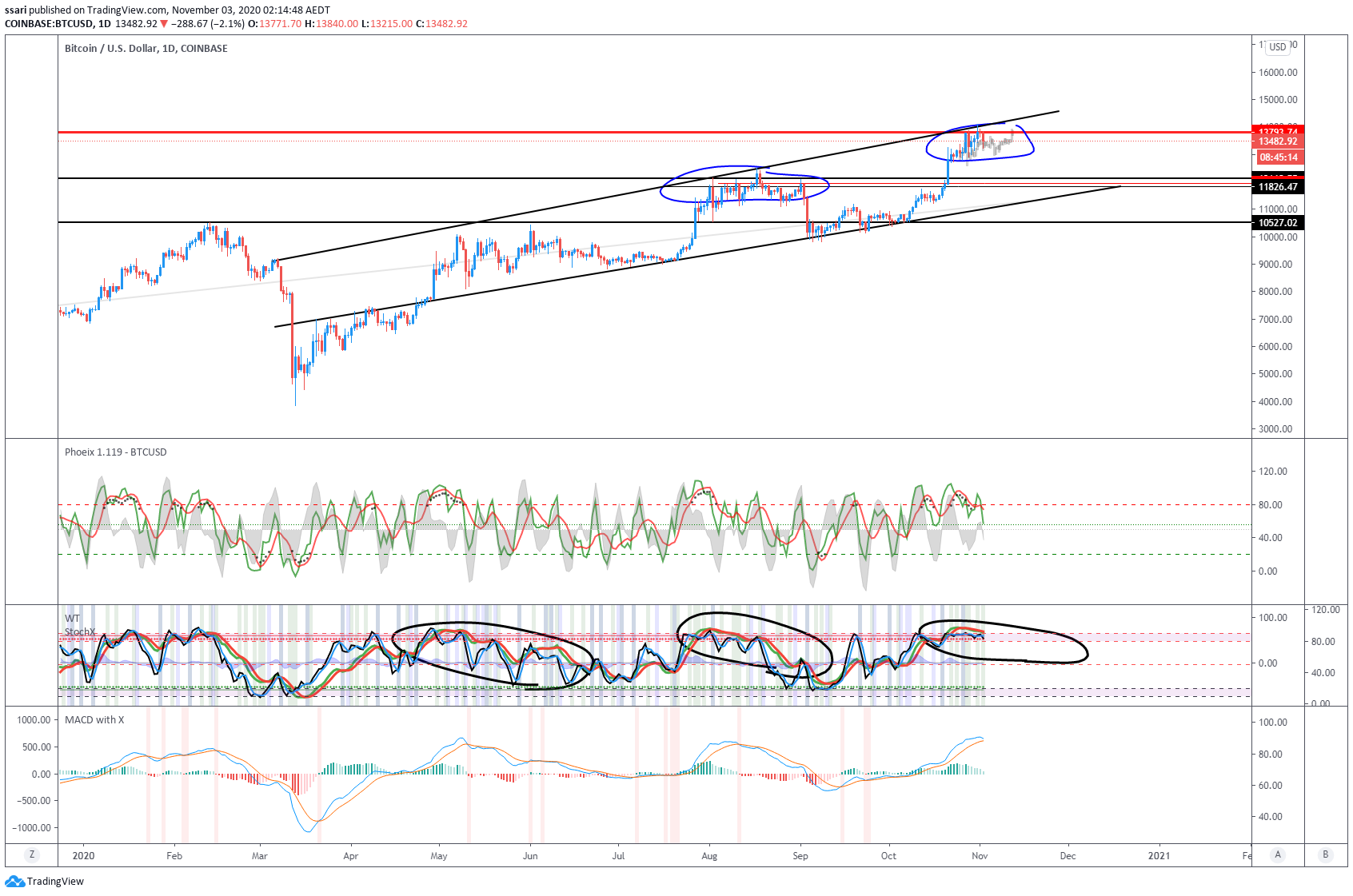Click the B button beside auto-scale
Viewport: 1353px width, 896px height.
1325,854
